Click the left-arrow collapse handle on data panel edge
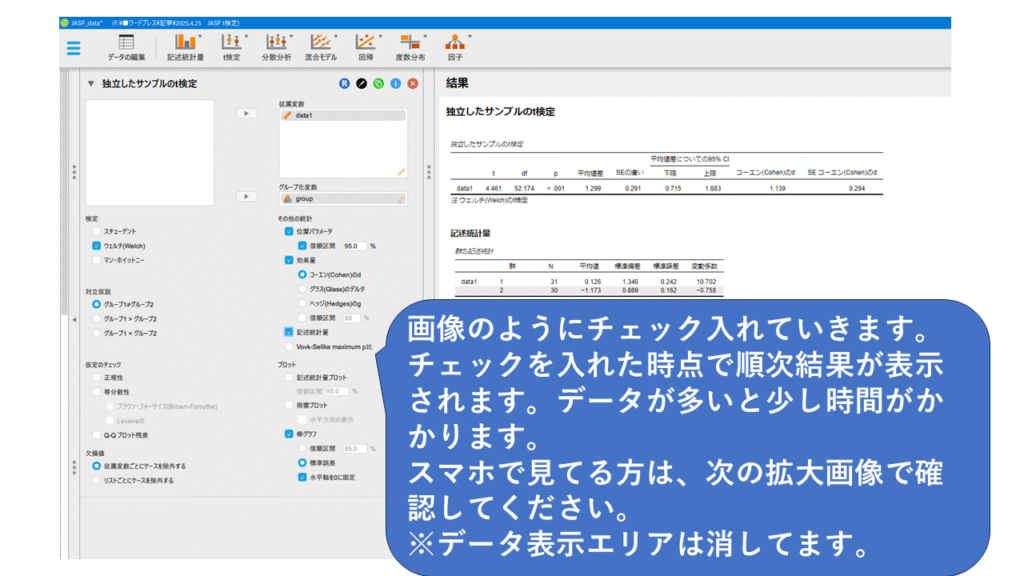The width and height of the screenshot is (1024, 576). [x=74, y=319]
